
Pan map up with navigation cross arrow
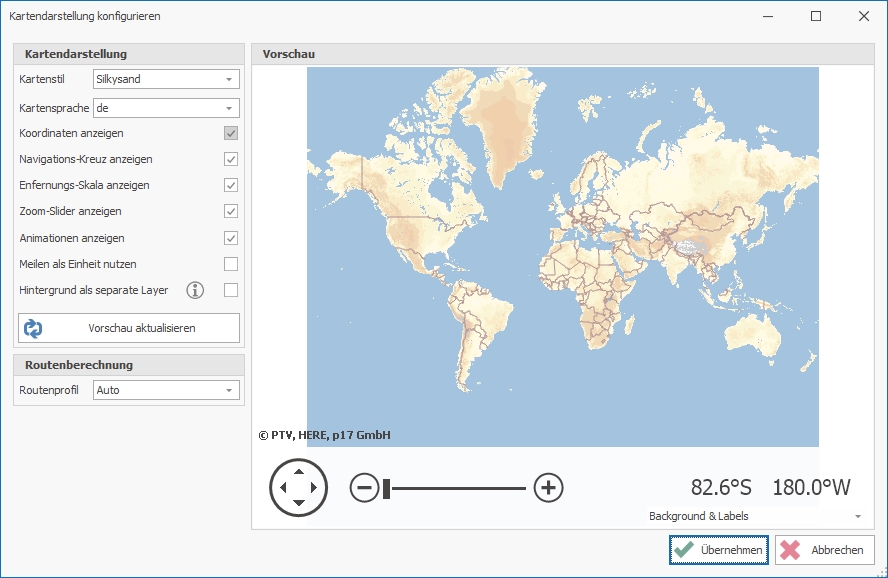pyautogui.click(x=299, y=472)
